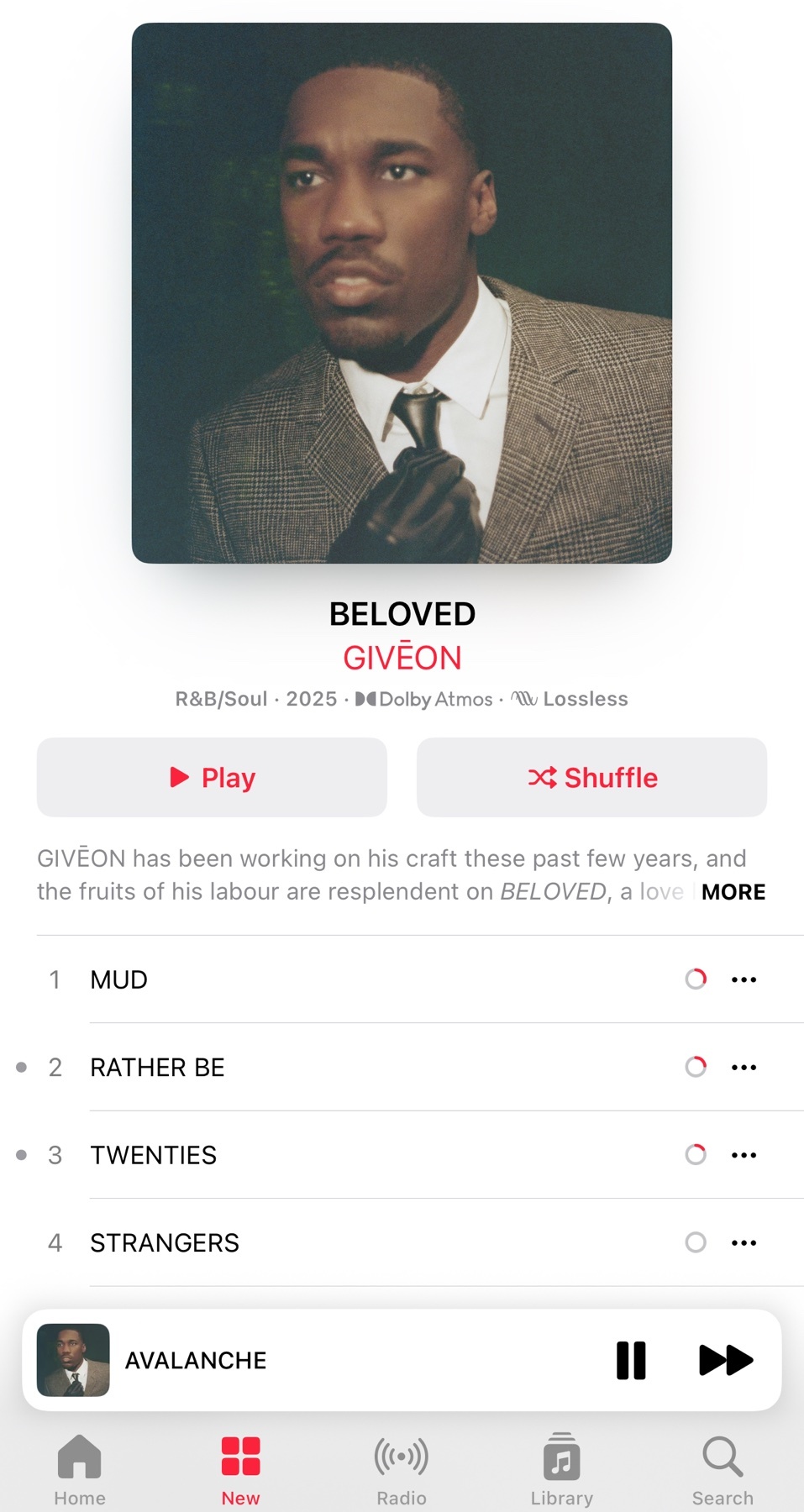Image resolution: width=804 pixels, height=1512 pixels.
Task: Tap the download progress circle for RATHER BE
Action: (x=696, y=1067)
